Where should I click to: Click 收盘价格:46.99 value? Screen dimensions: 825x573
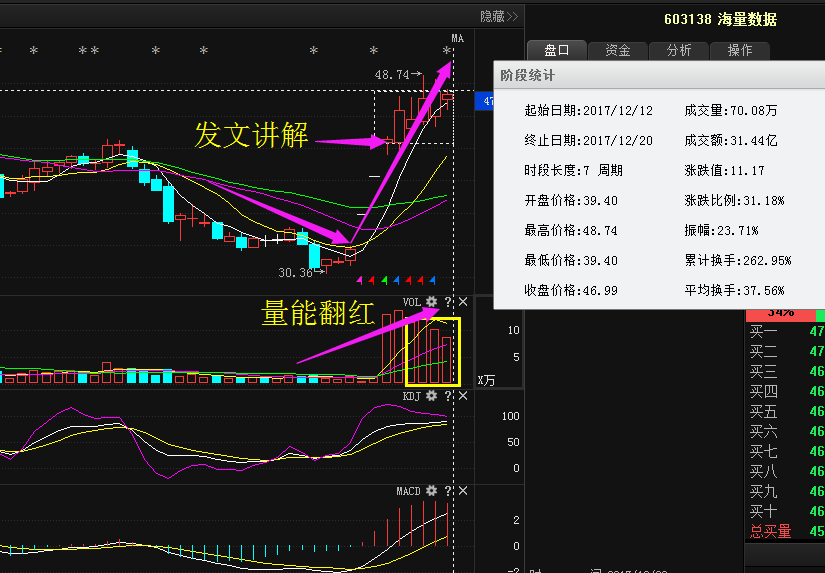pyautogui.click(x=571, y=290)
